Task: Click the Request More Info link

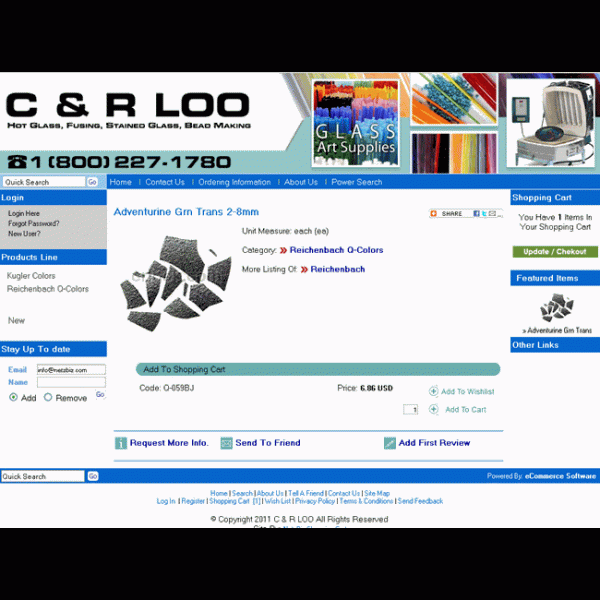Action: point(169,443)
